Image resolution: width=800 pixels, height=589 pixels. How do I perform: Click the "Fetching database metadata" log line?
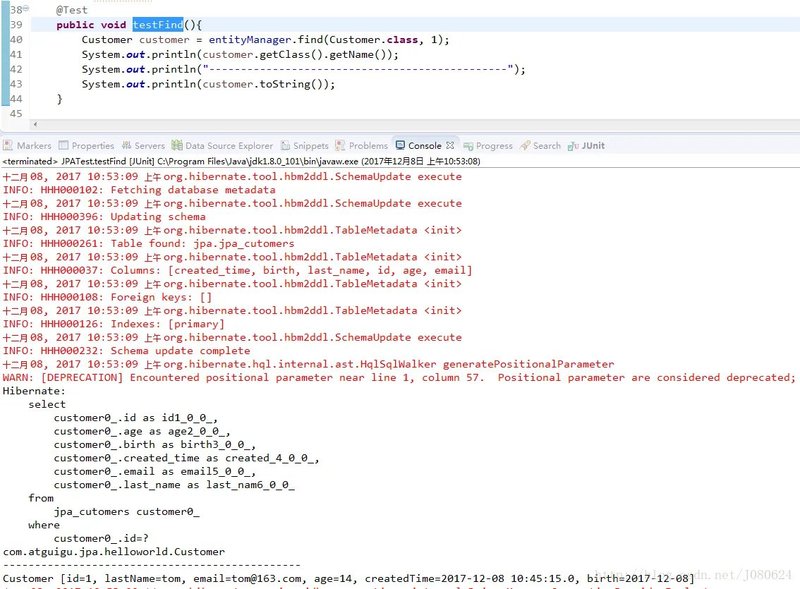pyautogui.click(x=139, y=190)
